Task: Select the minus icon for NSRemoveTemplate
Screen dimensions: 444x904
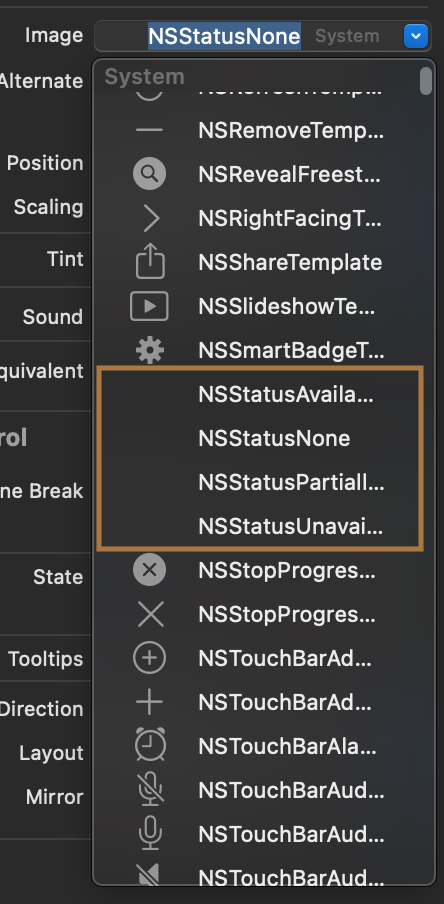Action: pos(149,130)
